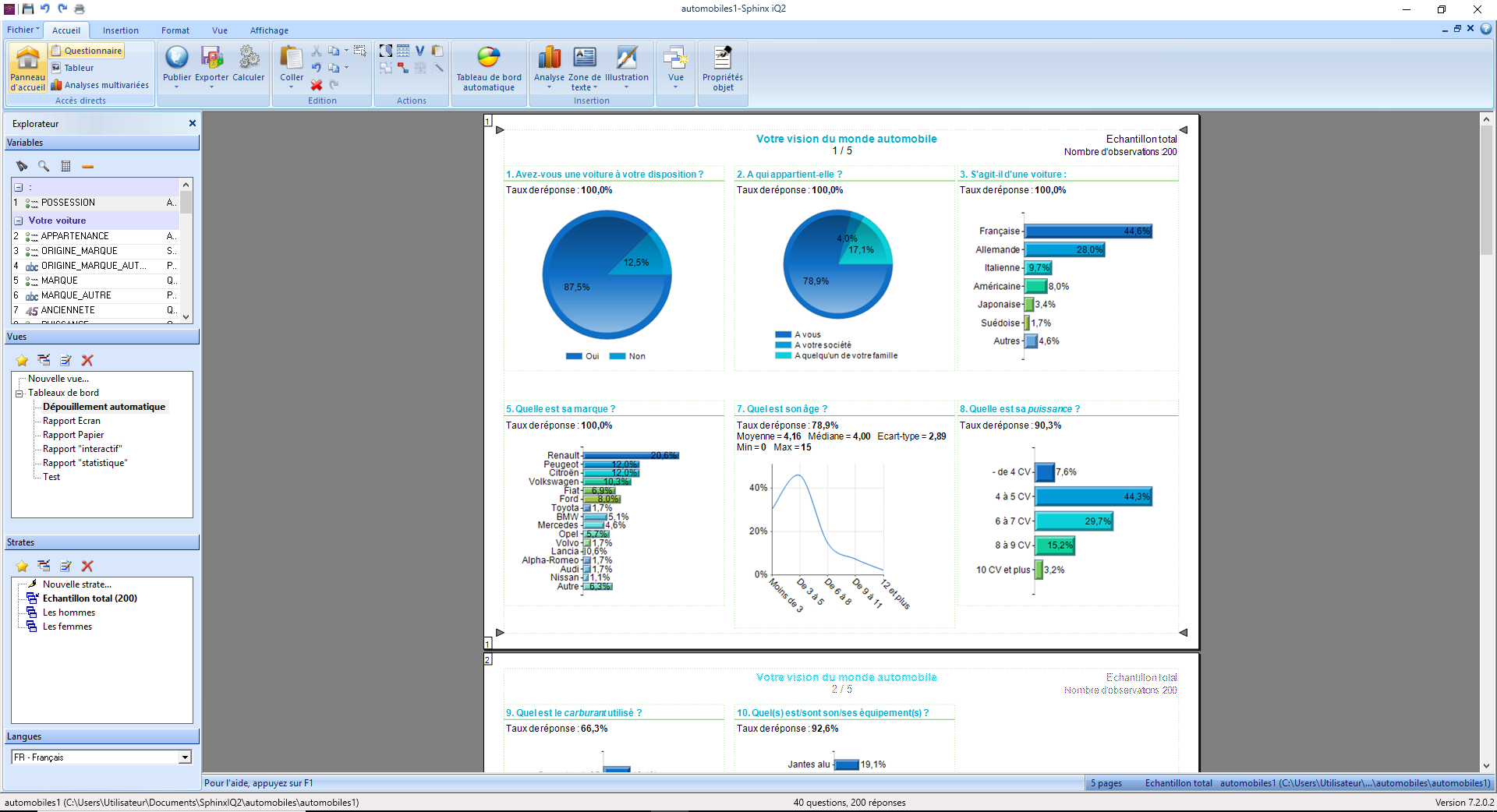Select Les femmes strate

[x=67, y=627]
